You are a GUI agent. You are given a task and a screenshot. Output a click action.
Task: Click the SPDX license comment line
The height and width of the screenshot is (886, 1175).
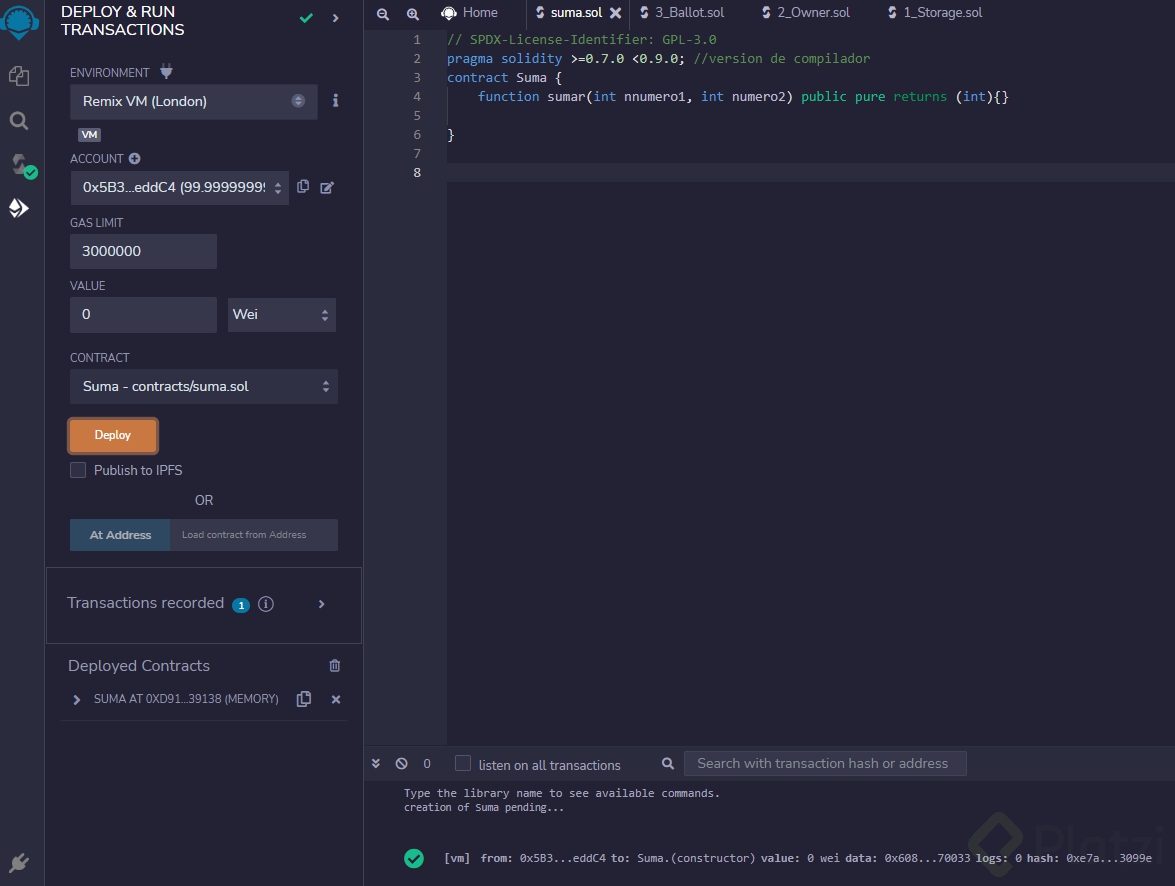[x=582, y=40]
